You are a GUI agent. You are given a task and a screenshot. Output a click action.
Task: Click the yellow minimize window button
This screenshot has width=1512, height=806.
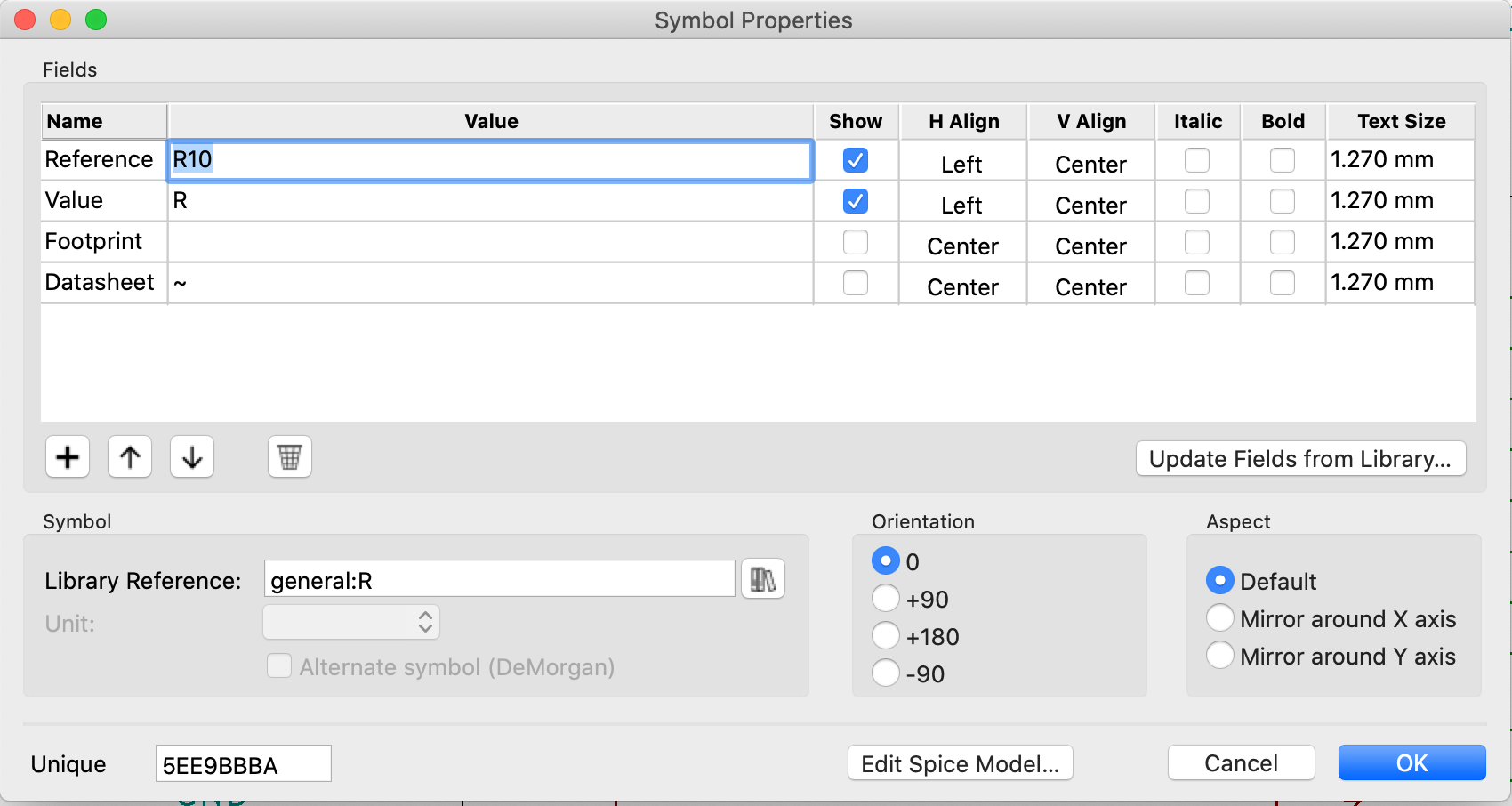[x=60, y=20]
